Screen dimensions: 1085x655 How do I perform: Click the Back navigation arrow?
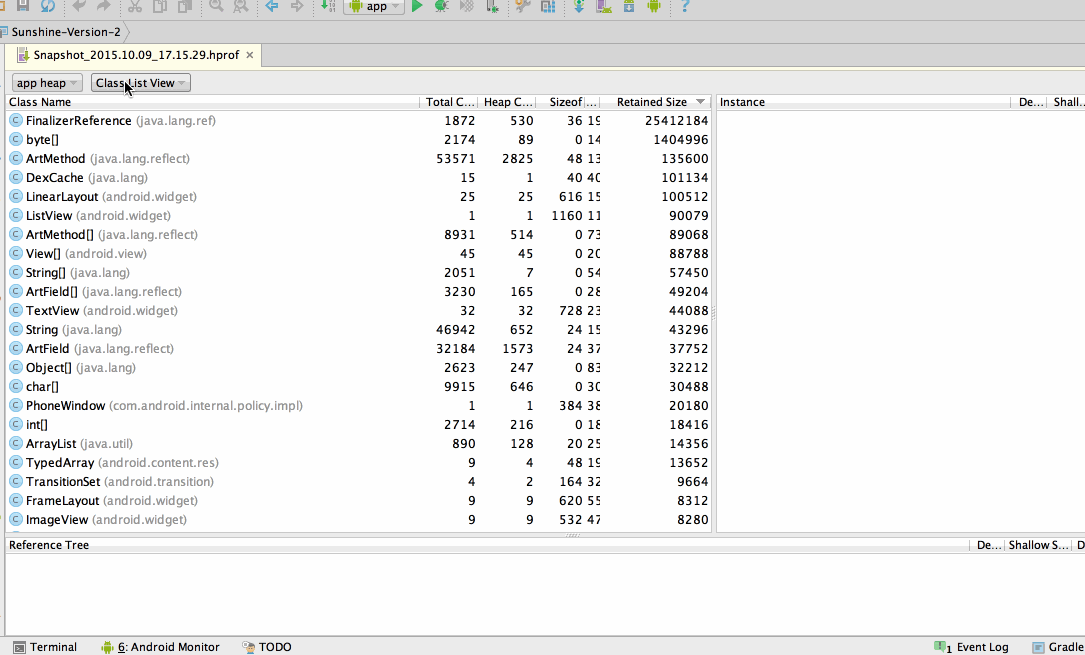[272, 6]
